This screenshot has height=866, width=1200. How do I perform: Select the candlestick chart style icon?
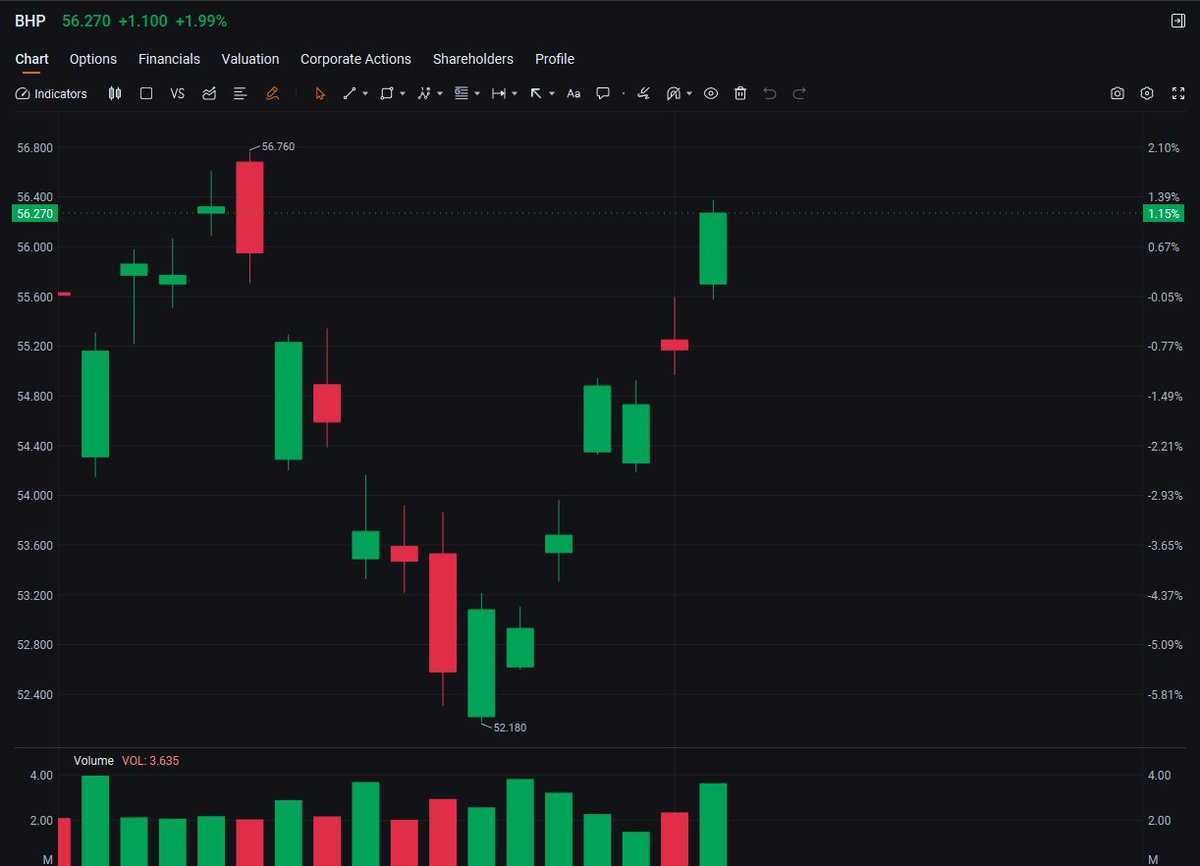[115, 93]
